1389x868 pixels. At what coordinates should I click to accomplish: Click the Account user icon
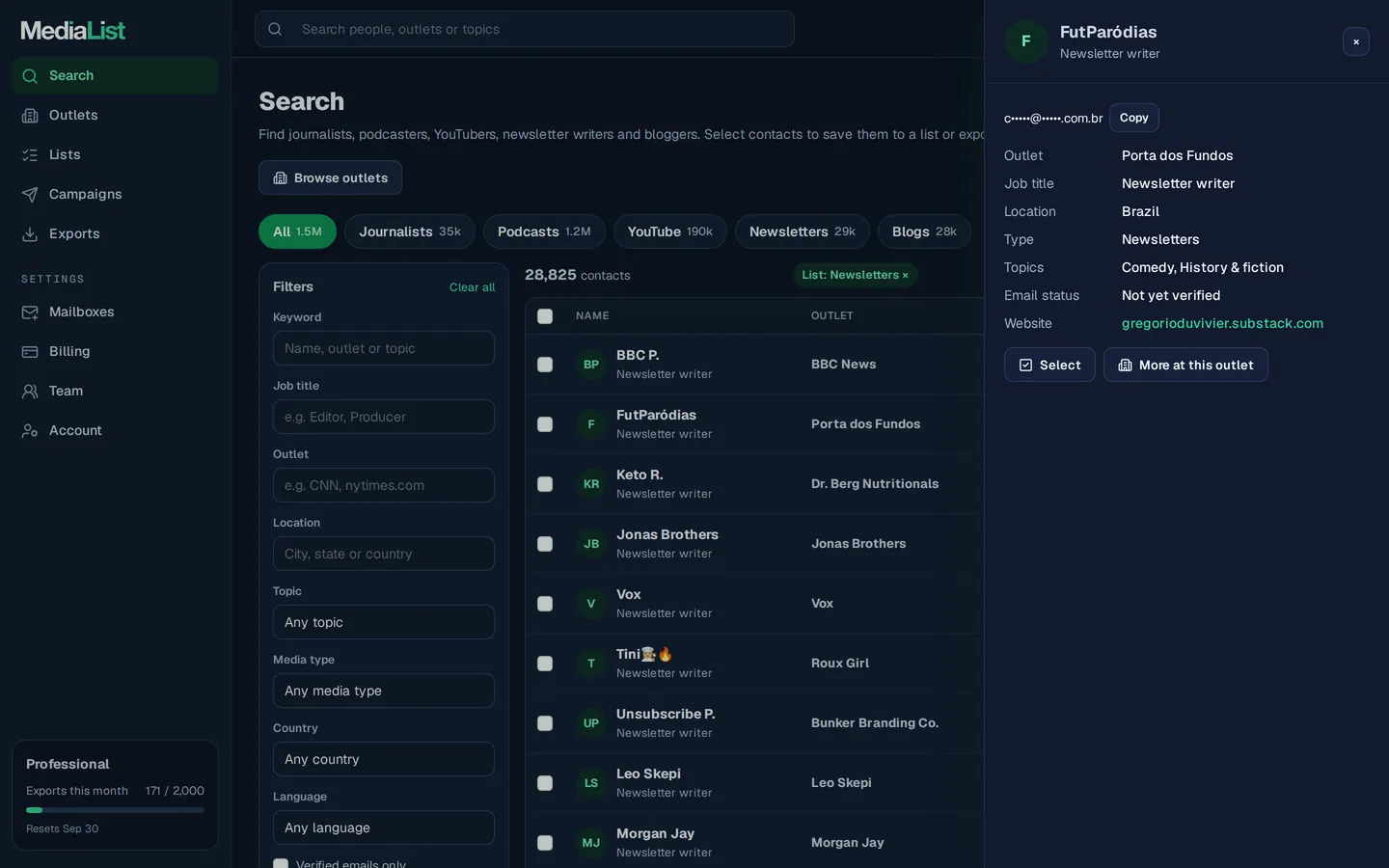click(30, 431)
